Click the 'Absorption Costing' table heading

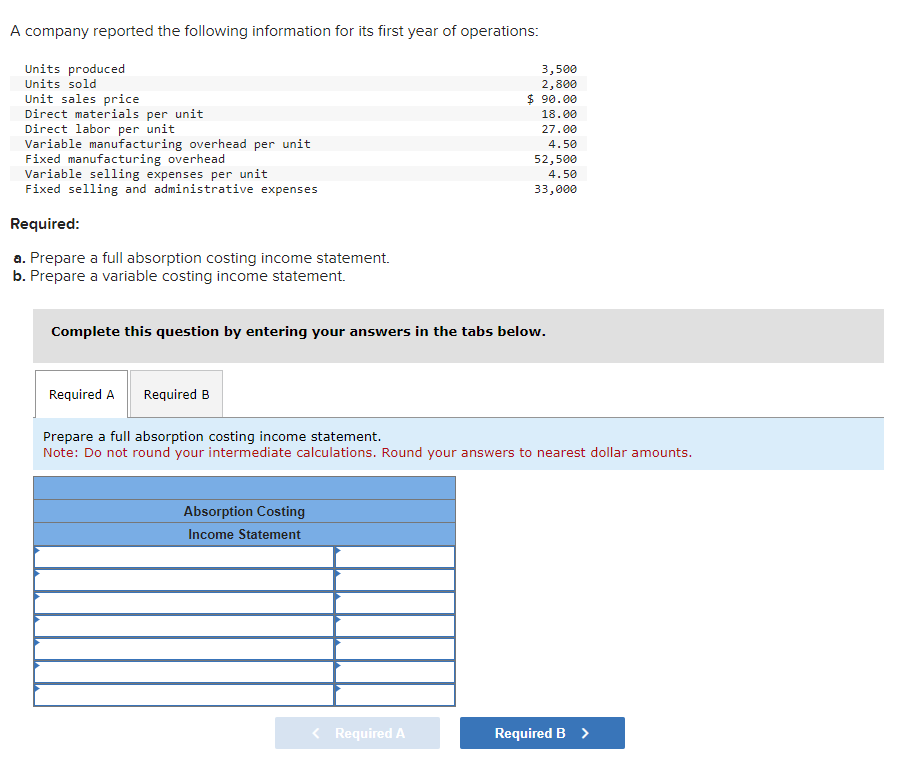pyautogui.click(x=244, y=511)
